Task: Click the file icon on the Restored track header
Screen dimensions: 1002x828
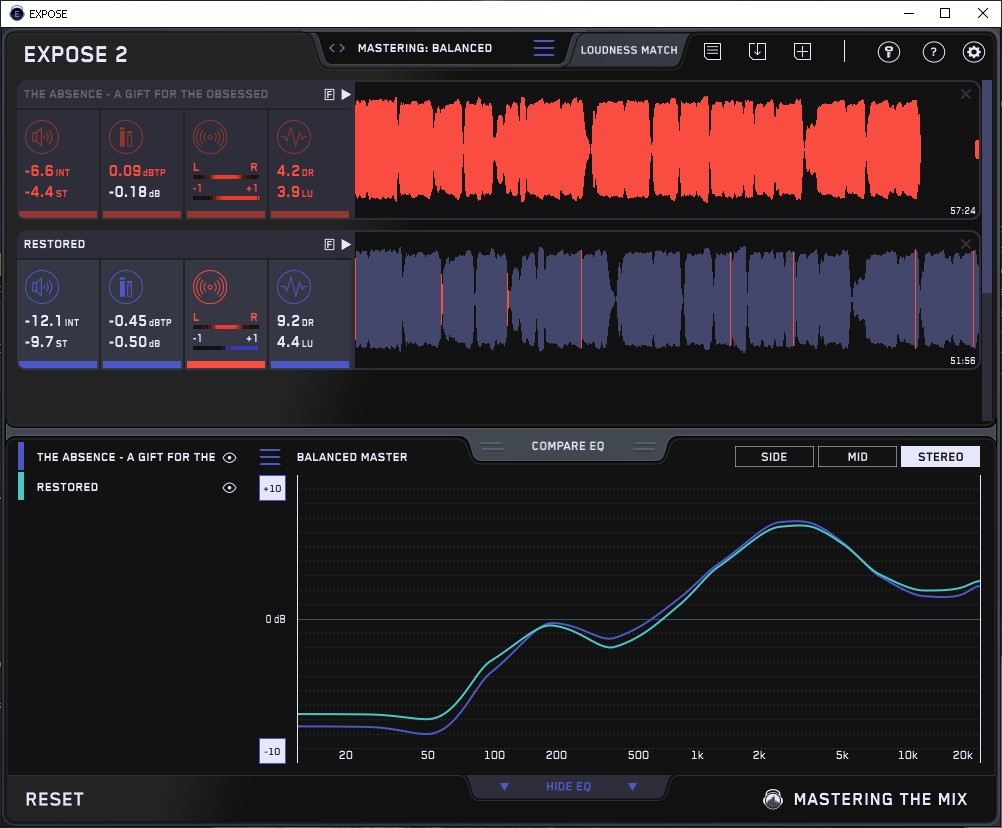Action: coord(329,245)
